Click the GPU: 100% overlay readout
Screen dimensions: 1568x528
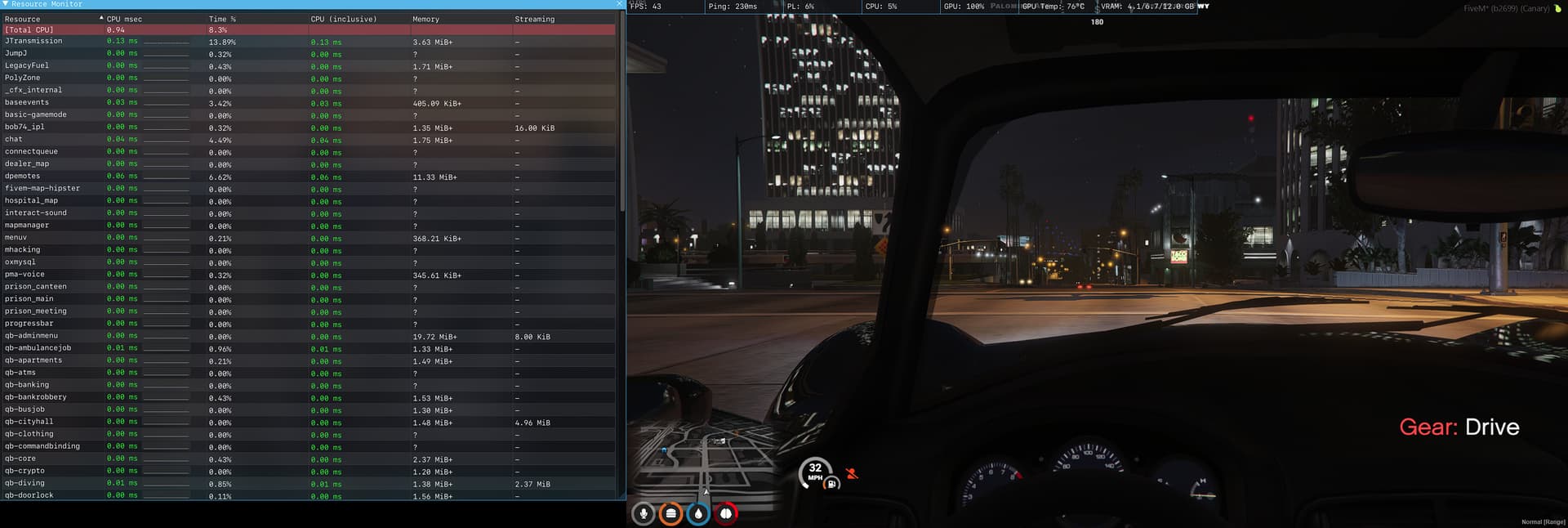coord(964,7)
